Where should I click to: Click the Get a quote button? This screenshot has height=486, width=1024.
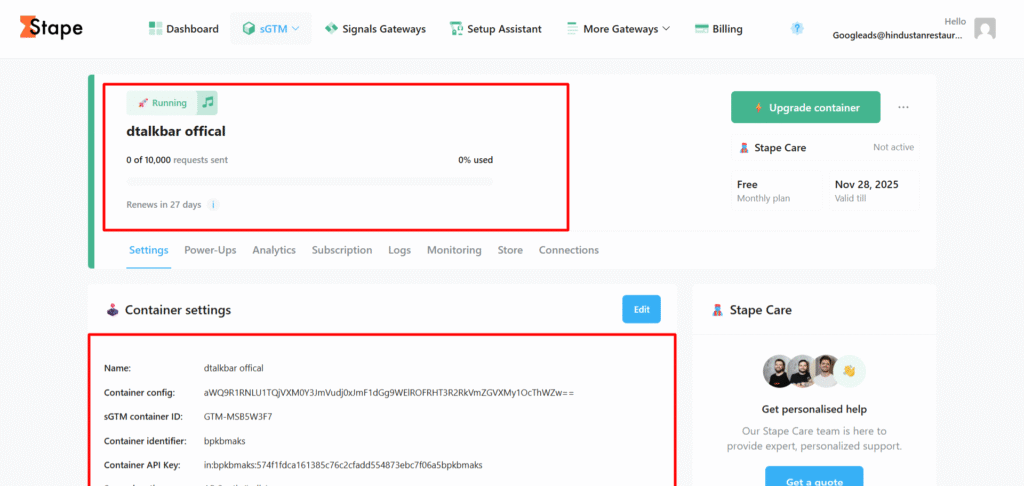(x=813, y=478)
